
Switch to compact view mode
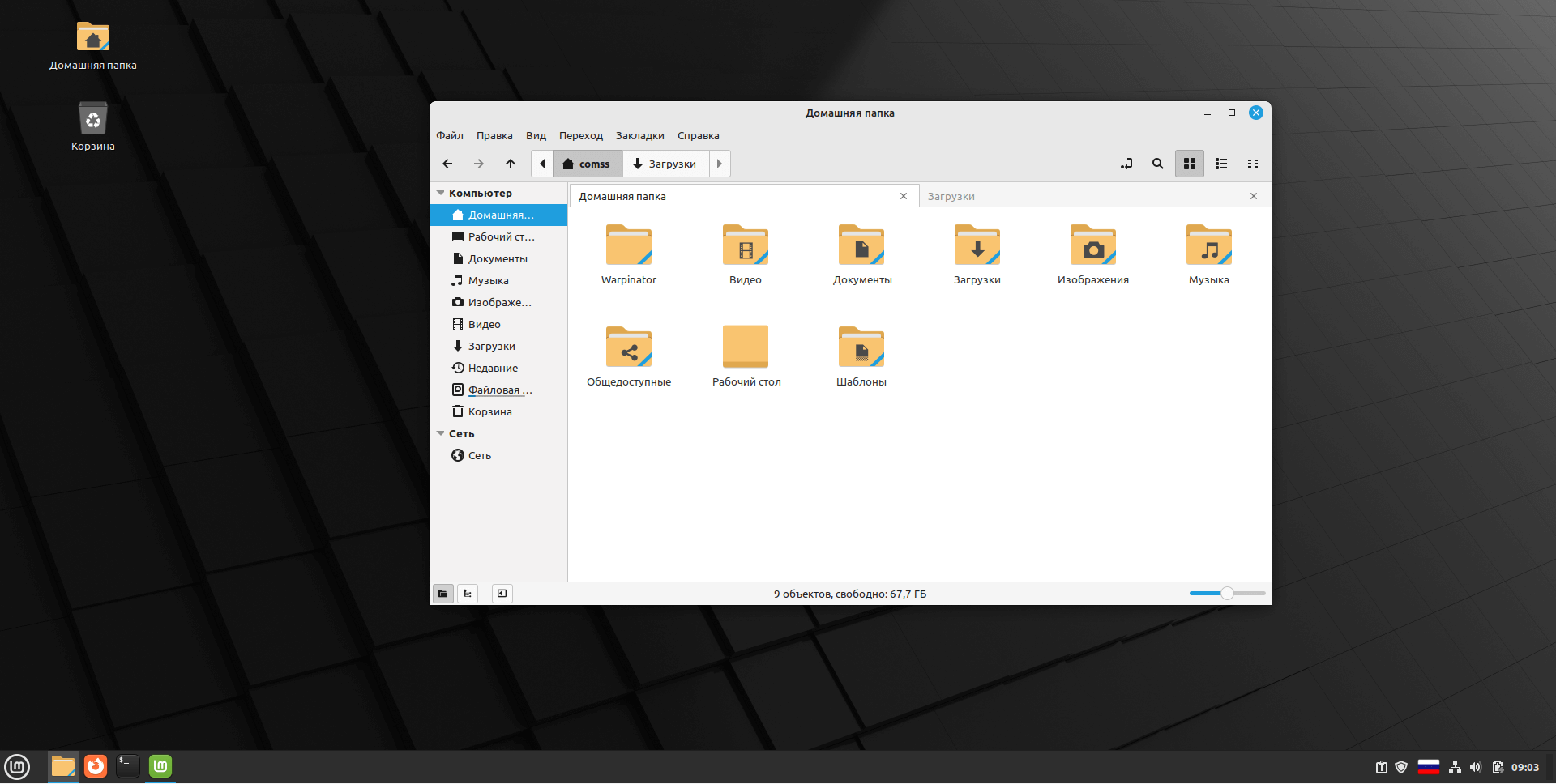click(1252, 164)
